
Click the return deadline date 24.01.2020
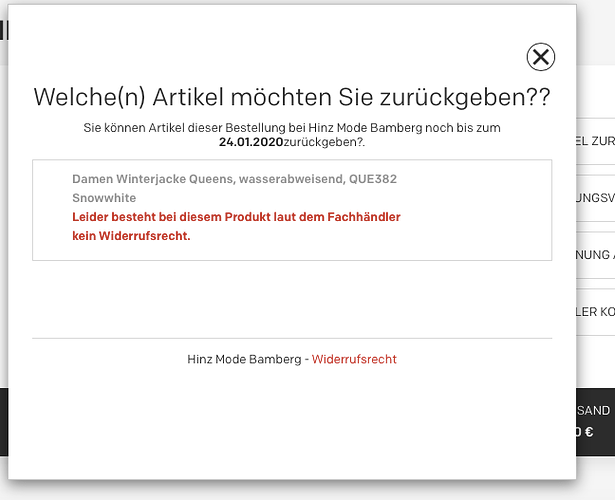click(251, 142)
